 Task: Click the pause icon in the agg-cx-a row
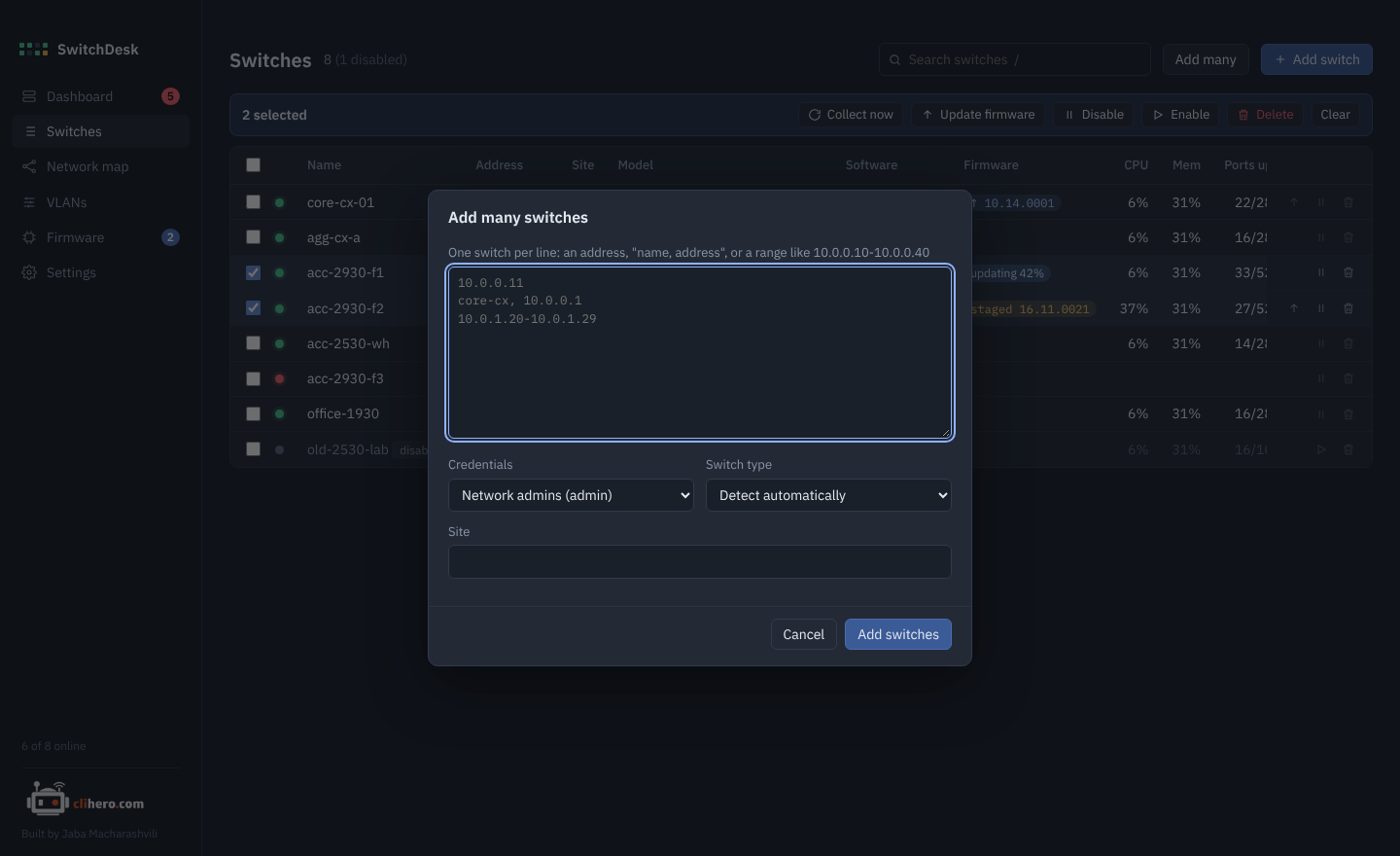coord(1321,237)
